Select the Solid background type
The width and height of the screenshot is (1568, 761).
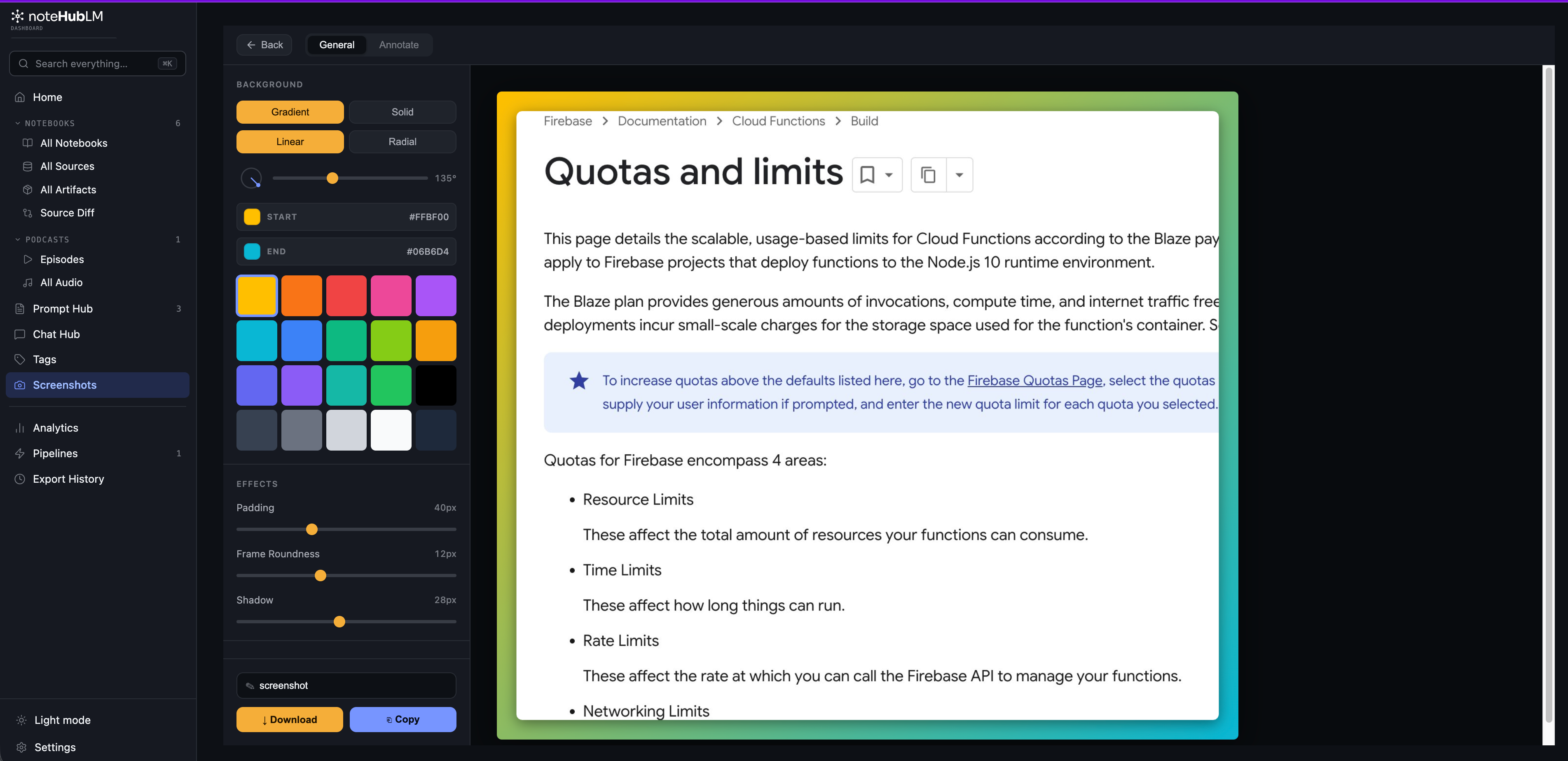click(x=403, y=111)
